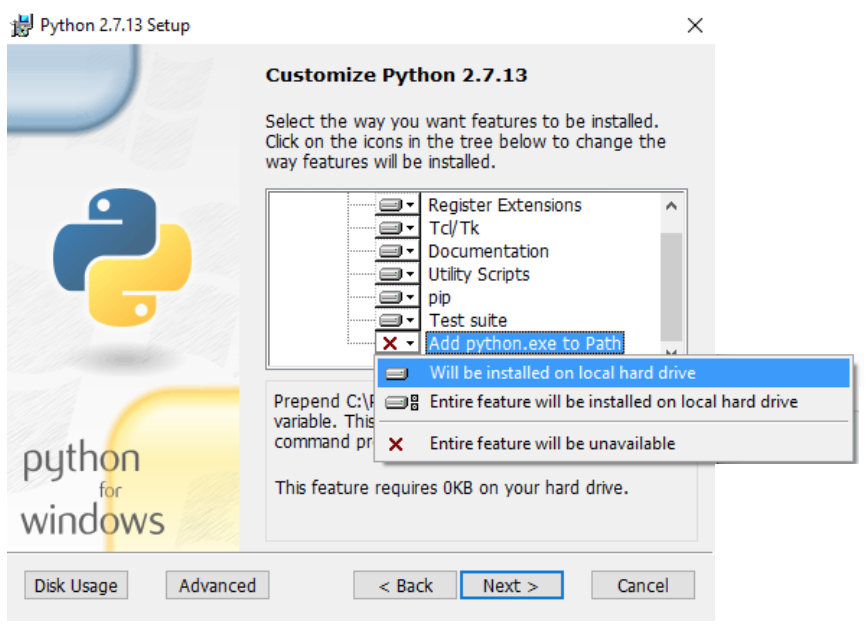Click the drive icon beside Register Extensions

pos(396,205)
